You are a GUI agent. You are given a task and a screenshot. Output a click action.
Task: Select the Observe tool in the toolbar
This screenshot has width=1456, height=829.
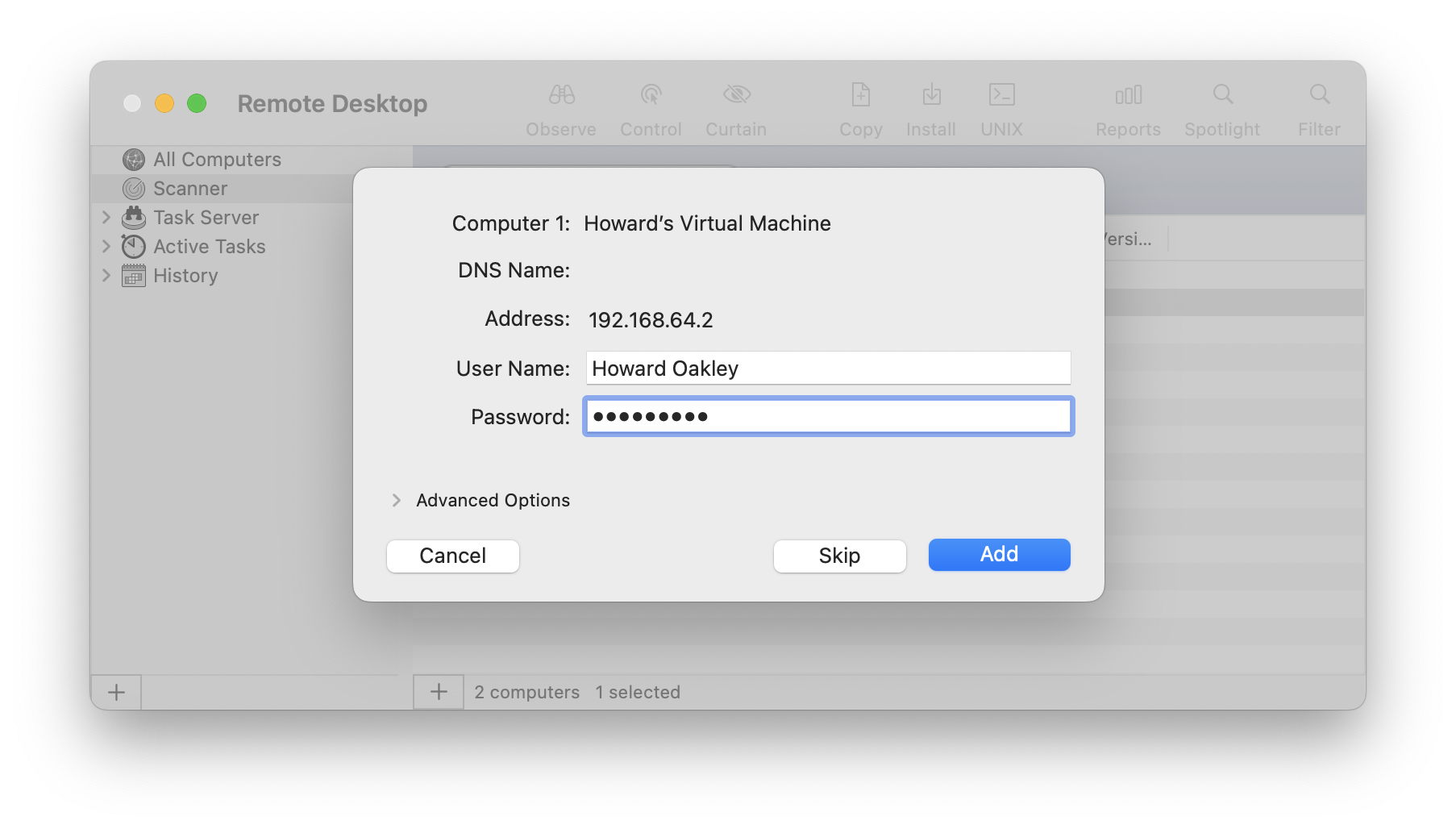[560, 105]
